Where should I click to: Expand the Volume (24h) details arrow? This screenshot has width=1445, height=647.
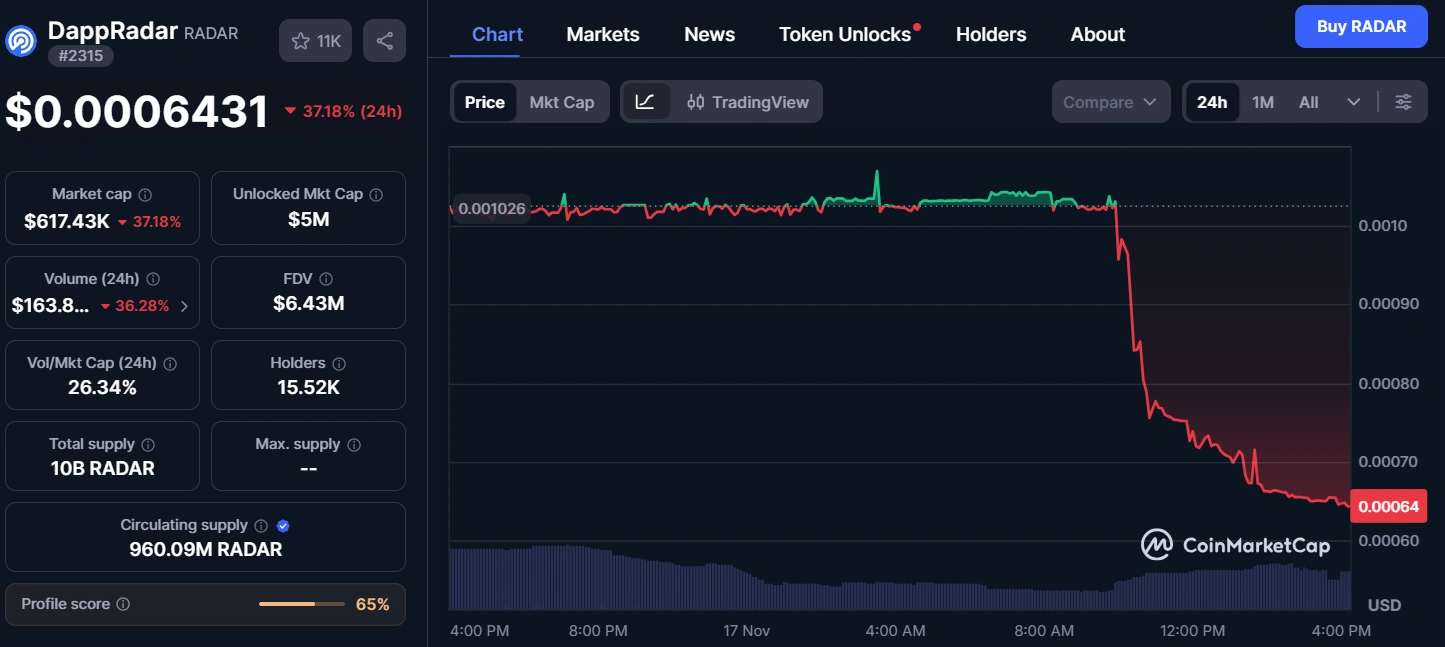tap(186, 306)
